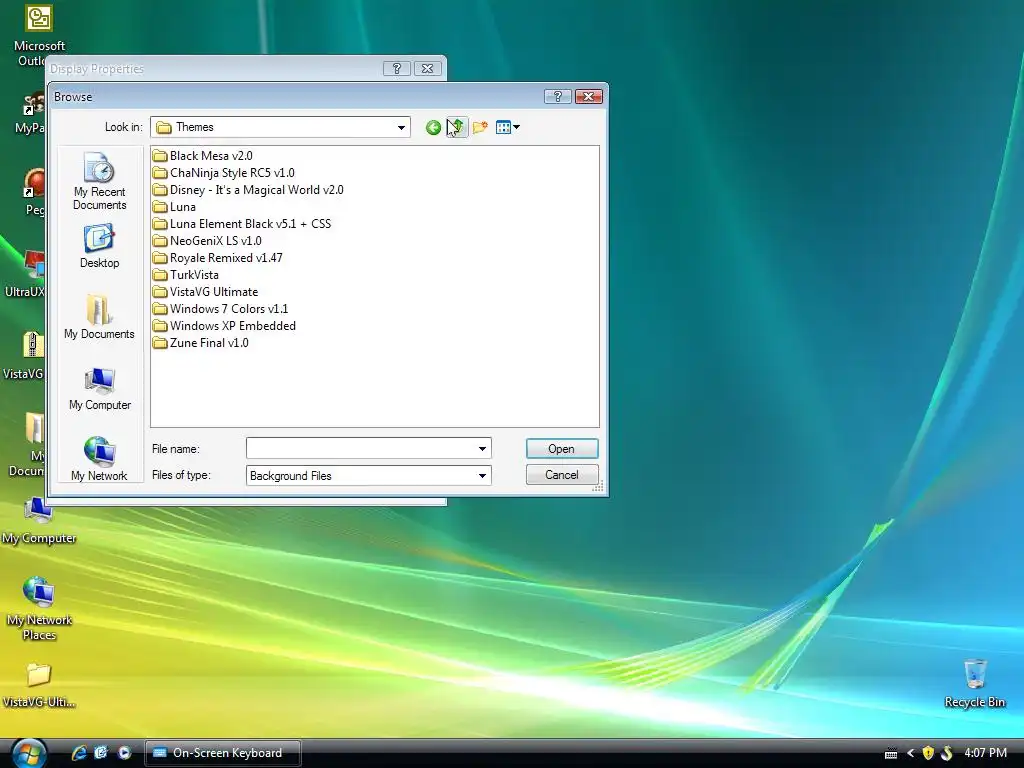The height and width of the screenshot is (768, 1024).
Task: Select the Windows XP Embedded folder
Action: coord(224,325)
